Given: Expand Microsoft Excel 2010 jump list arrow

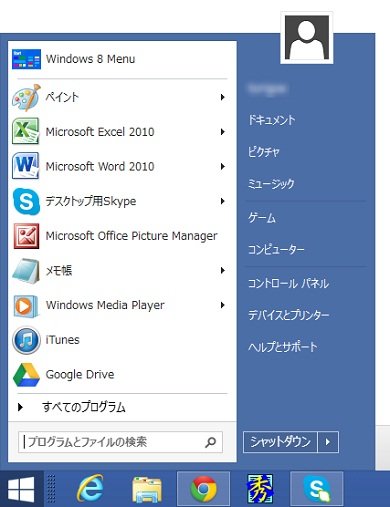Looking at the screenshot, I should (x=222, y=132).
